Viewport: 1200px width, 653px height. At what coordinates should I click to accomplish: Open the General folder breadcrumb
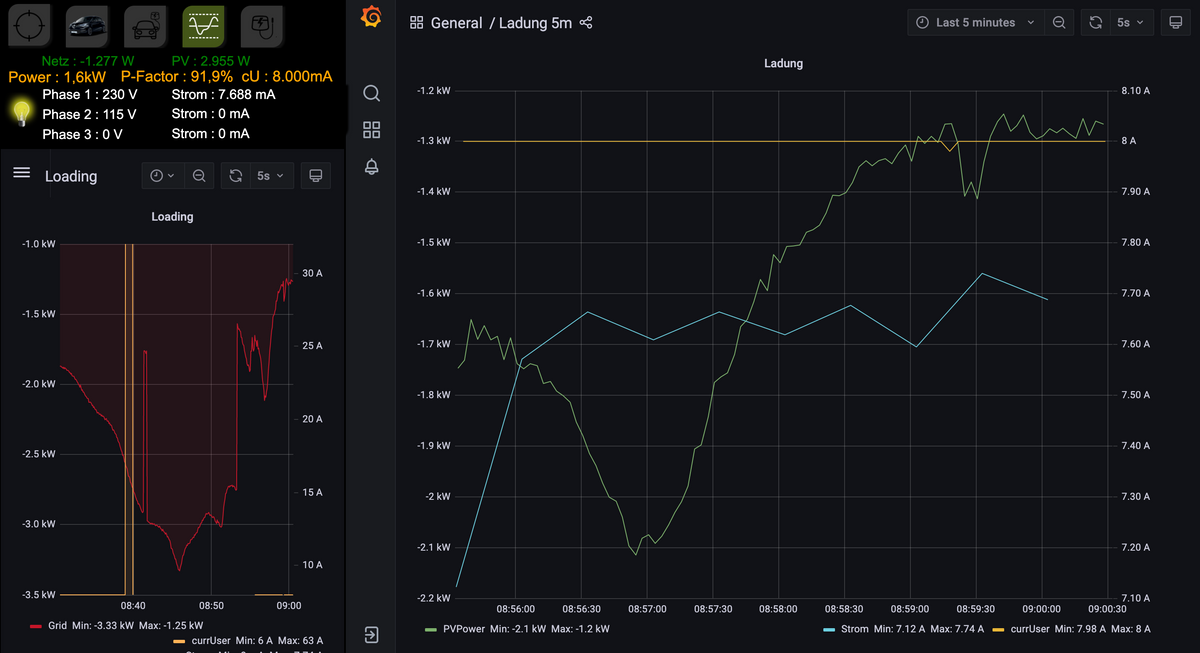tap(456, 22)
